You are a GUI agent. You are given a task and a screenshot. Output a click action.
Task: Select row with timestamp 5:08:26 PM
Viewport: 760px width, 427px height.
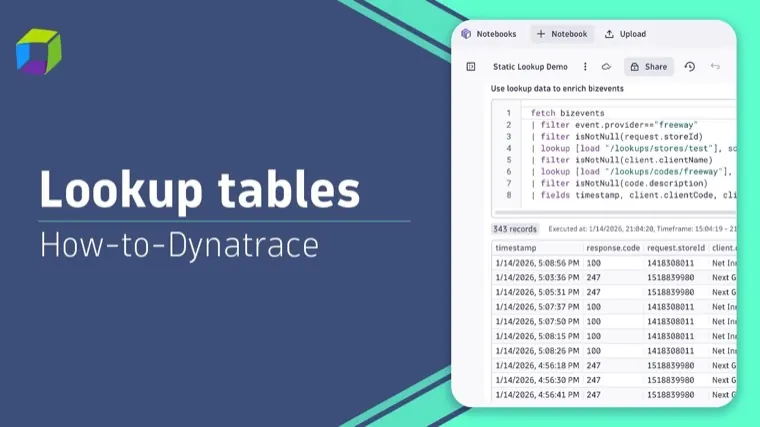(614, 350)
